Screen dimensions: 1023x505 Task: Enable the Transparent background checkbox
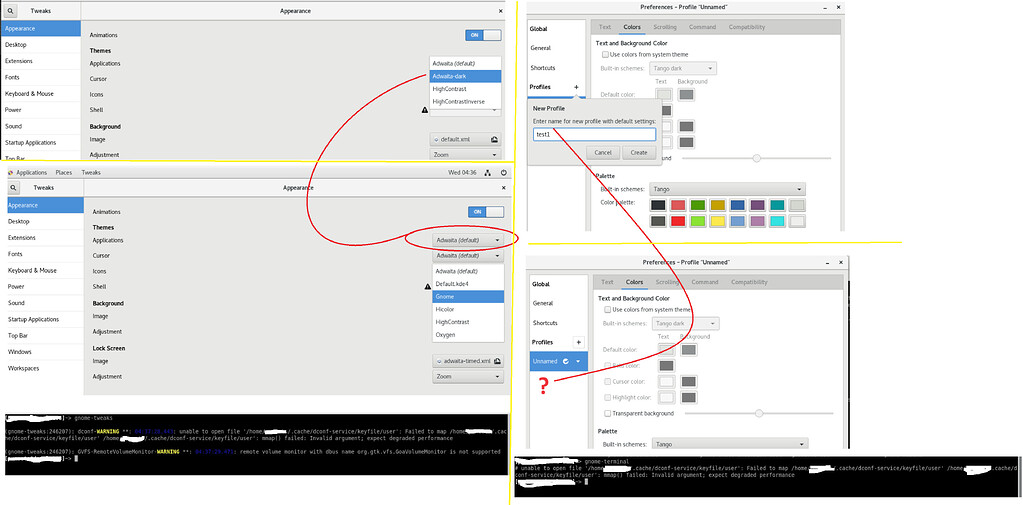pos(608,413)
